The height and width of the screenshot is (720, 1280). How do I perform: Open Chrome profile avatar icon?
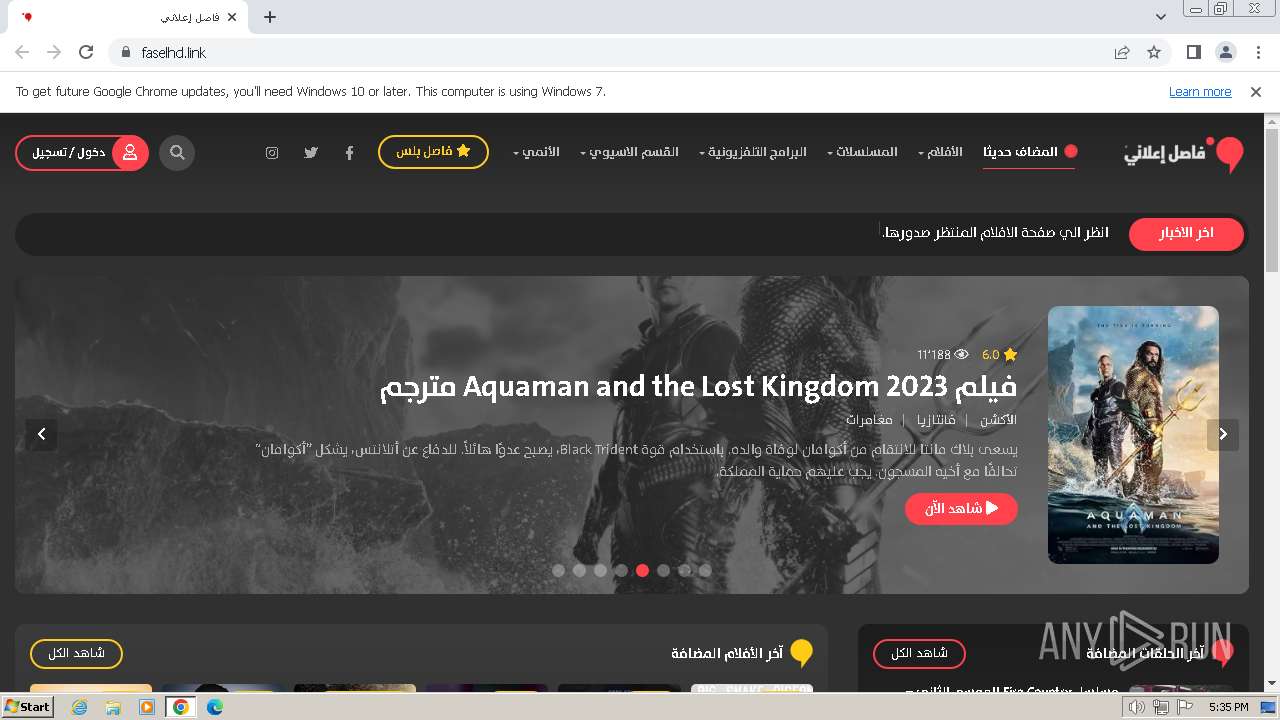click(x=1226, y=52)
